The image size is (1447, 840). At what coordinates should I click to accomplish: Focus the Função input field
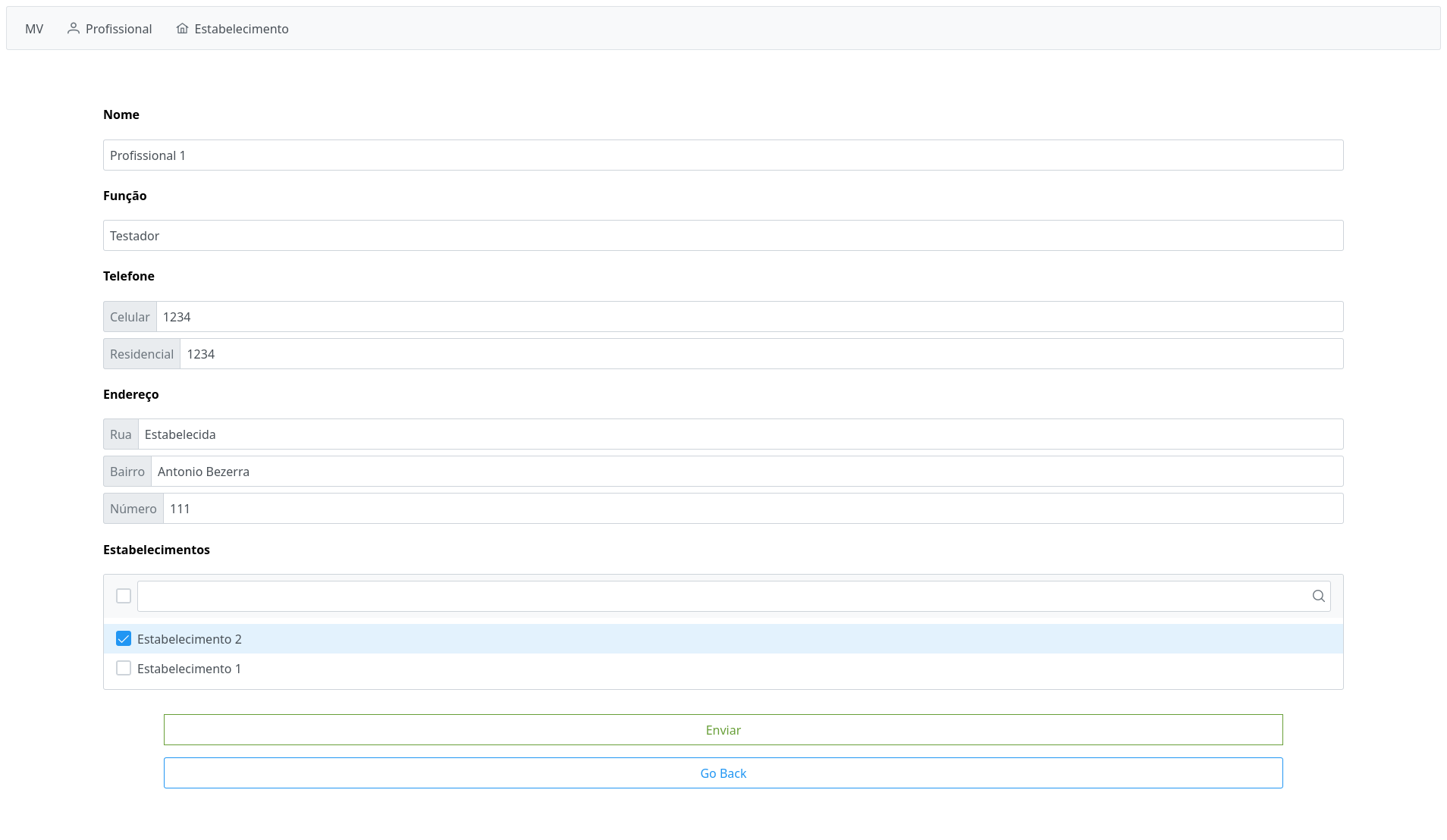pyautogui.click(x=723, y=235)
